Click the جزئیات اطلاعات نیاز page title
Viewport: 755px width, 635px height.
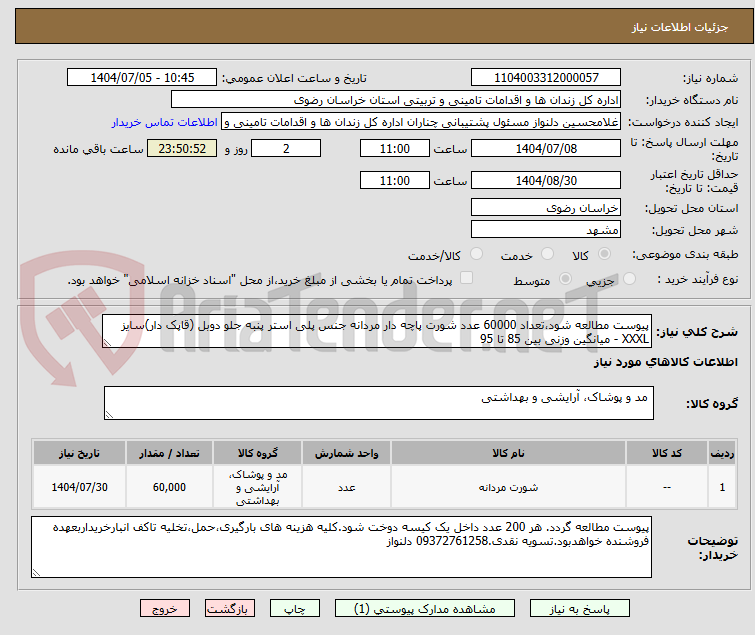(x=679, y=27)
